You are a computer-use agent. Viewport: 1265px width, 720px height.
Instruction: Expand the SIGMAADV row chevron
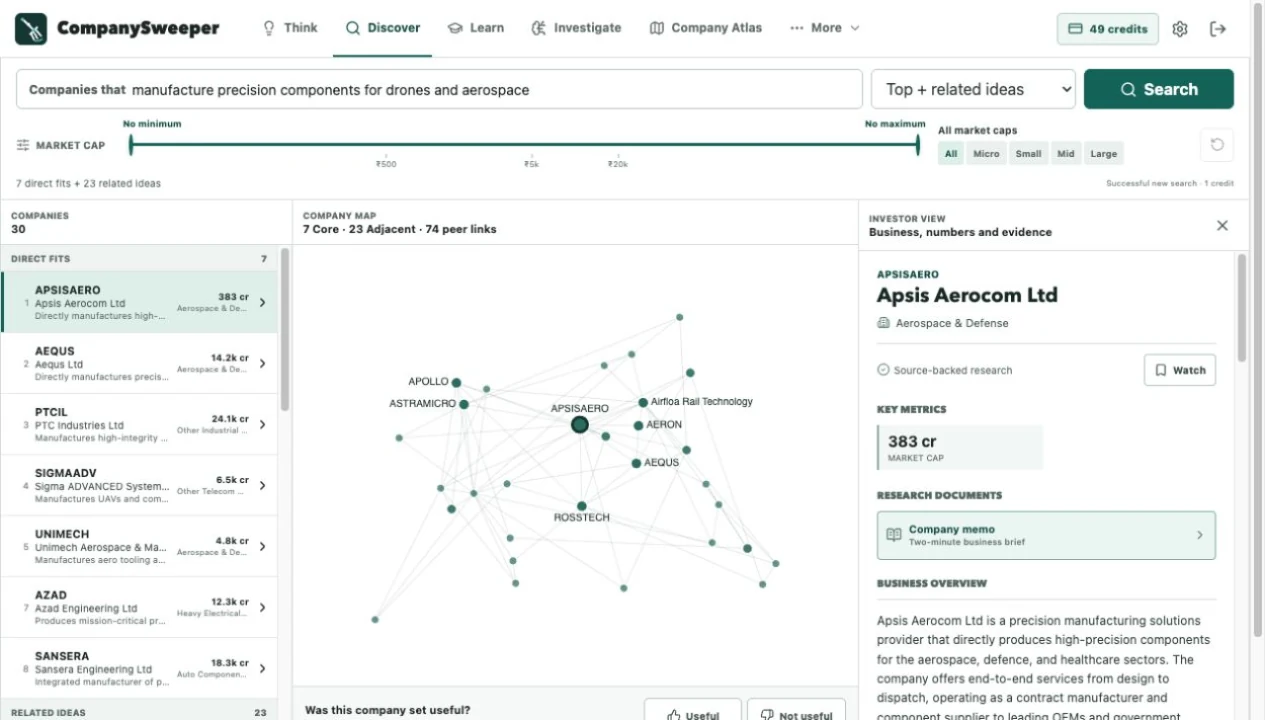click(x=262, y=486)
